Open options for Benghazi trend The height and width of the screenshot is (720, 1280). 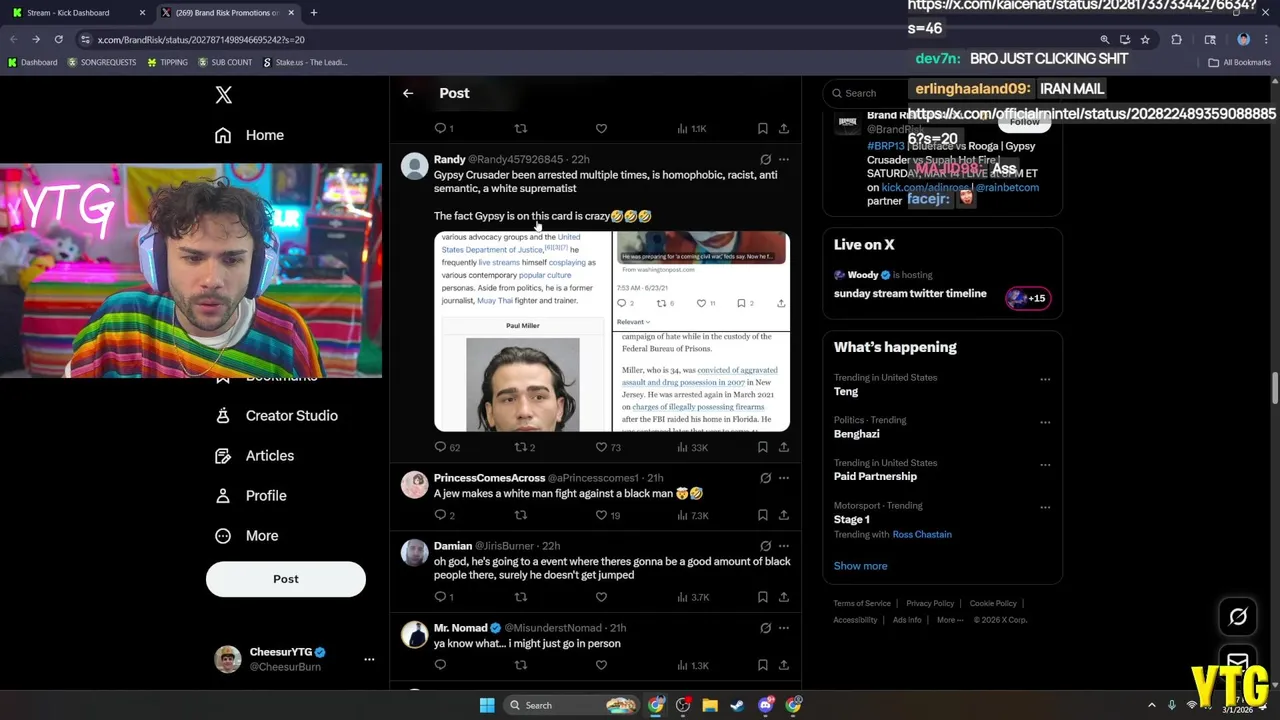[x=1045, y=422]
